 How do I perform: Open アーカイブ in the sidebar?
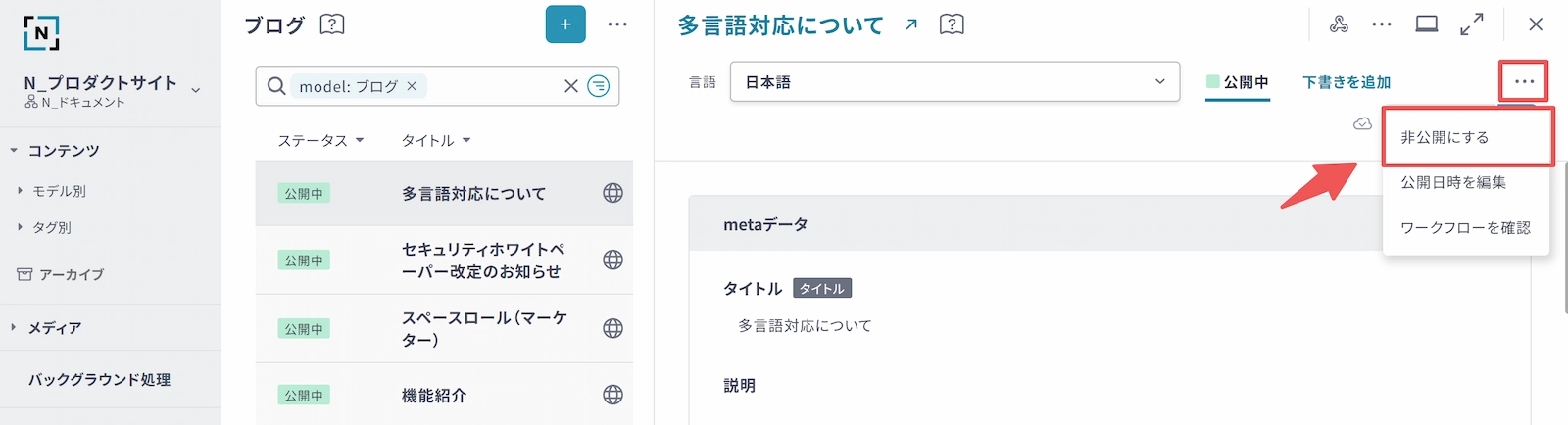71,274
